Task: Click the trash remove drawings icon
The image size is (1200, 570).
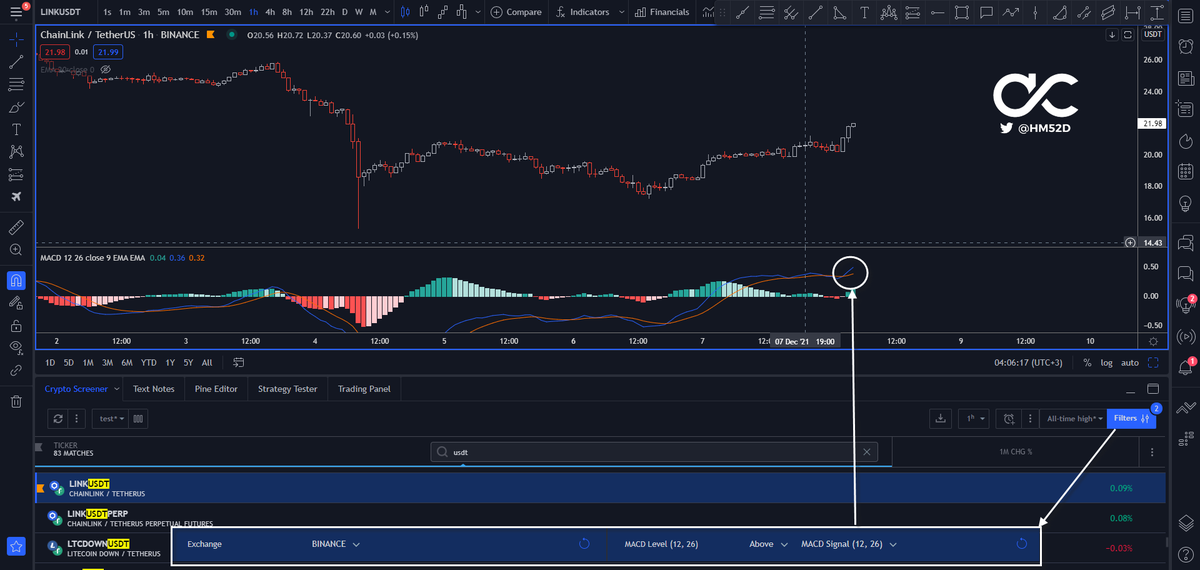Action: [16, 401]
